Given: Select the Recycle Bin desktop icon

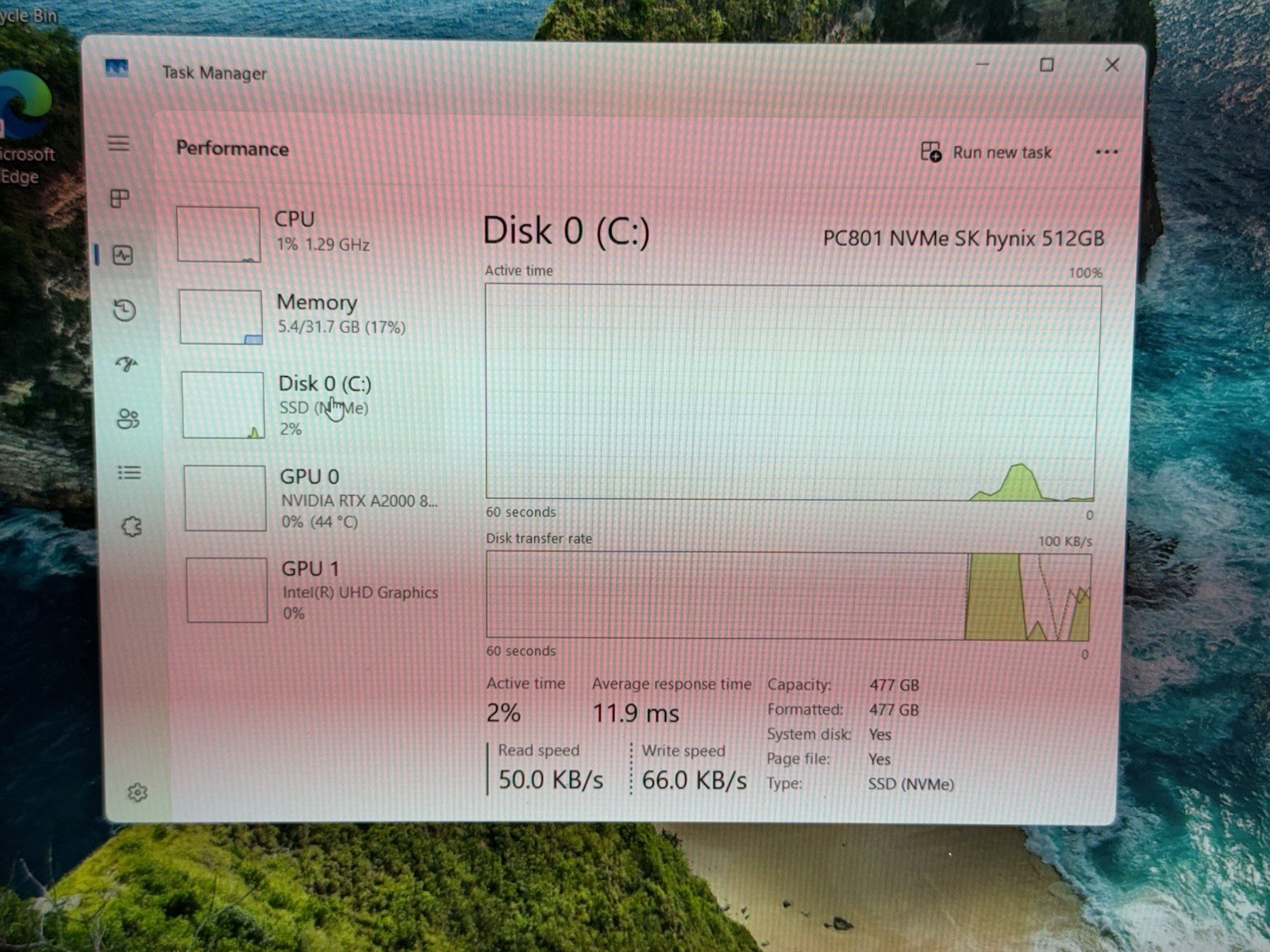Looking at the screenshot, I should click(28, 16).
